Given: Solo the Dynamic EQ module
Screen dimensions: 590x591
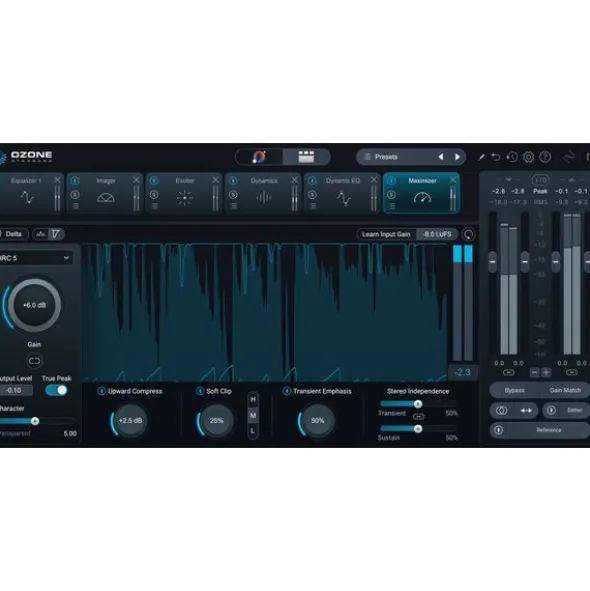Looking at the screenshot, I should (312, 195).
